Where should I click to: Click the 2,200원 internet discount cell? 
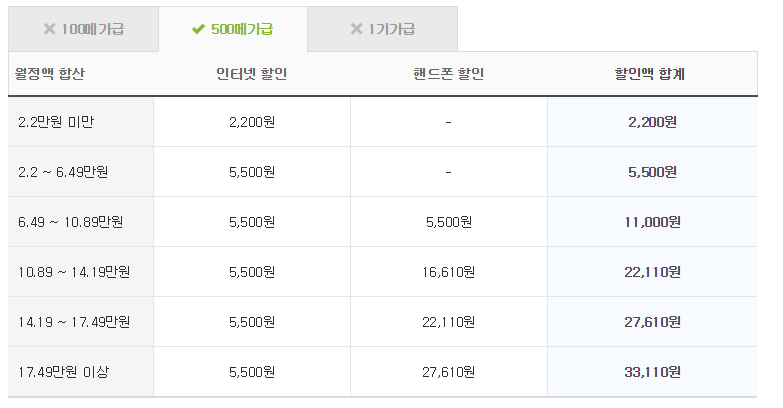pyautogui.click(x=251, y=122)
